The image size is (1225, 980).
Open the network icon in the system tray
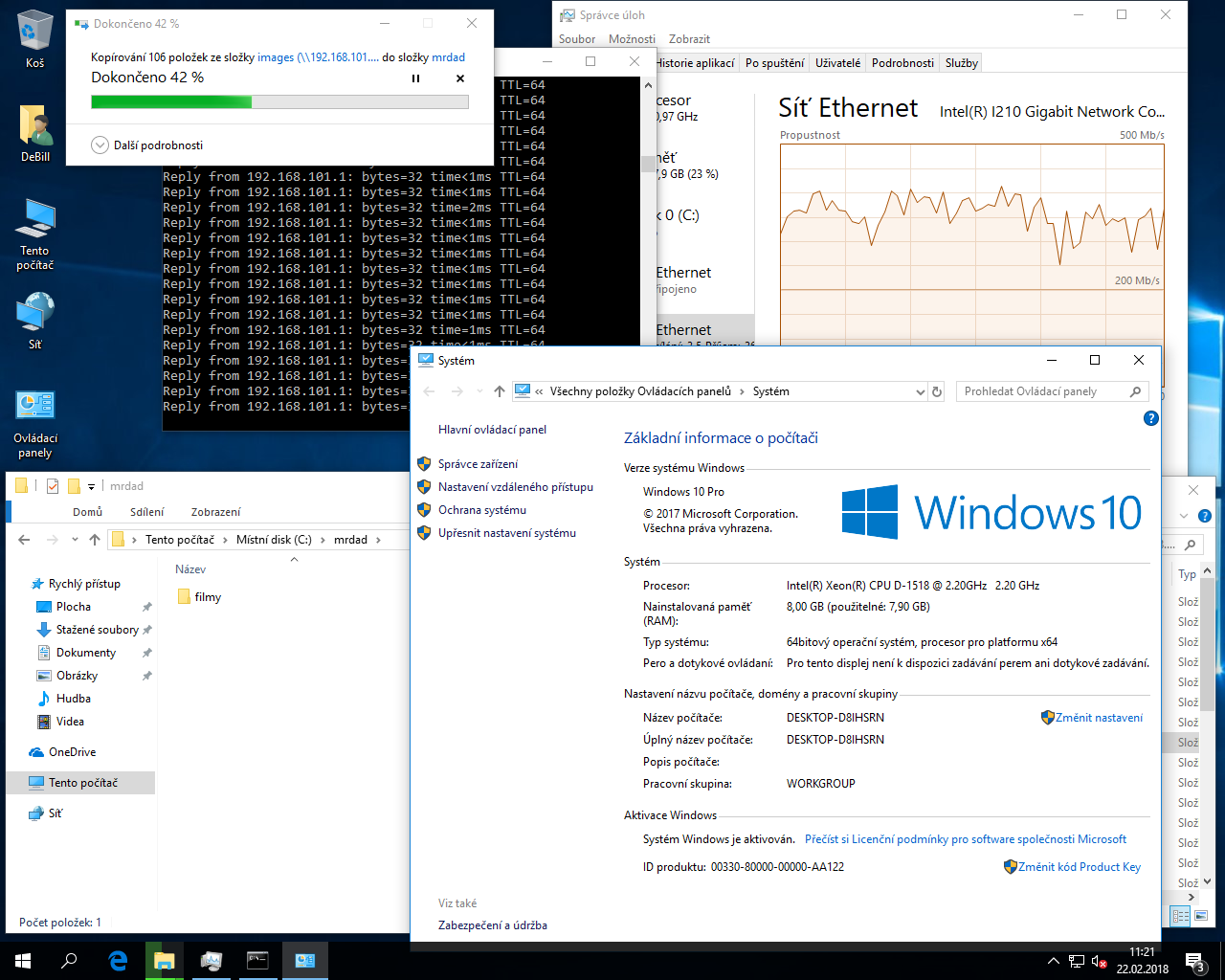click(1077, 961)
